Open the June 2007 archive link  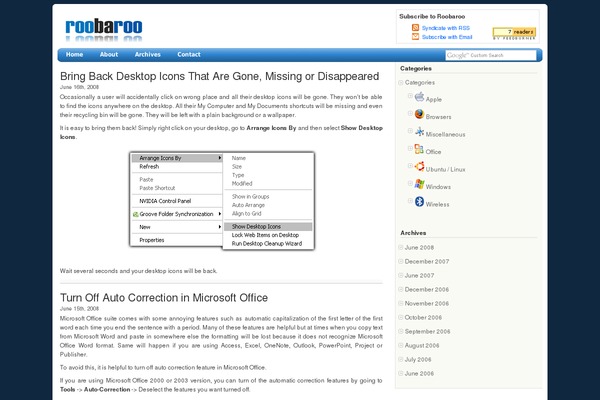tap(419, 276)
